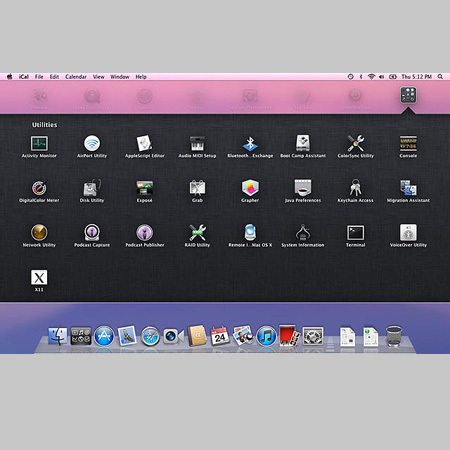Click the Thu 5:12 PM clock
This screenshot has width=450, height=450.
coord(416,77)
